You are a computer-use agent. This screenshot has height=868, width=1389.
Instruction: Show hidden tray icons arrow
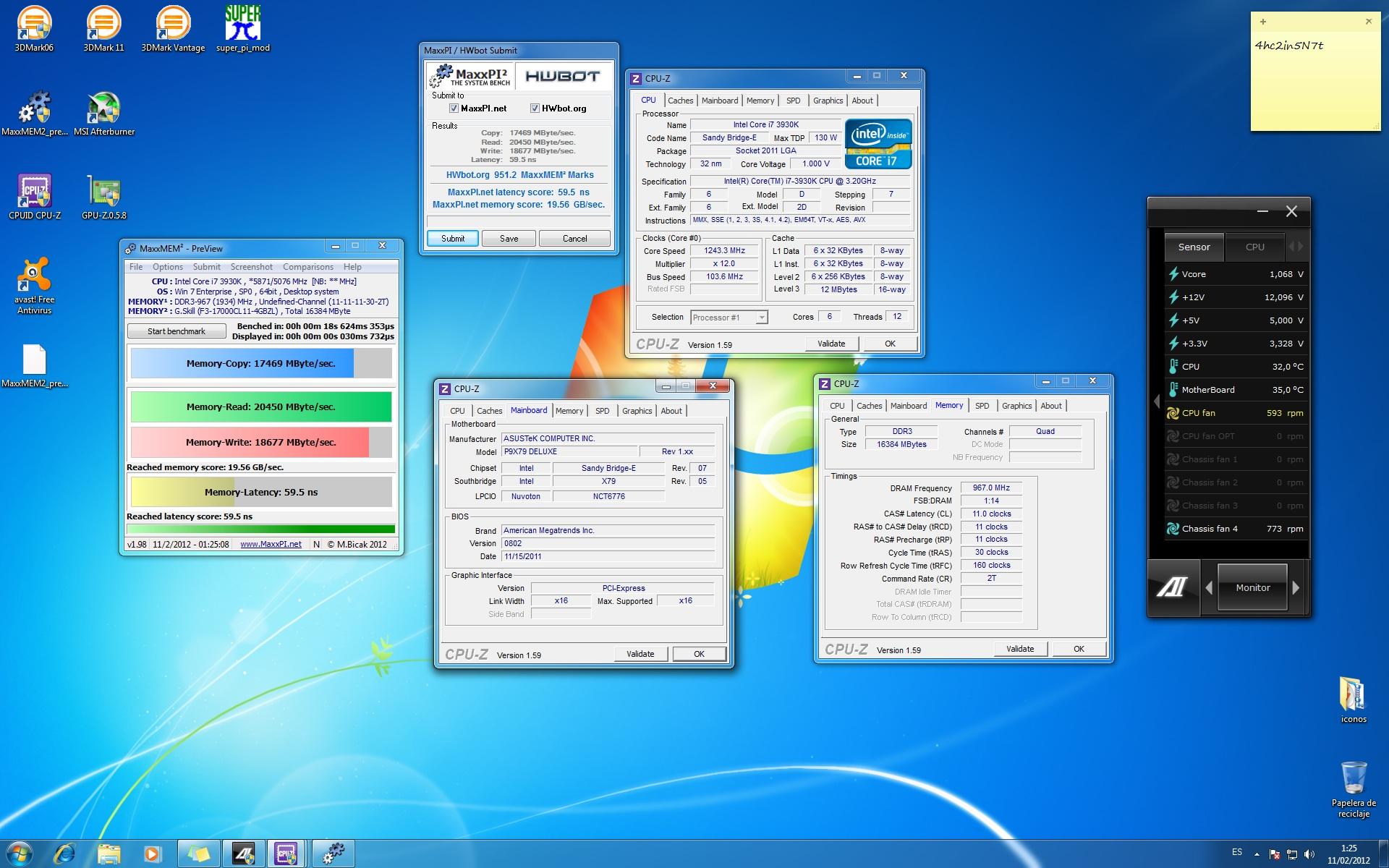tap(1256, 854)
